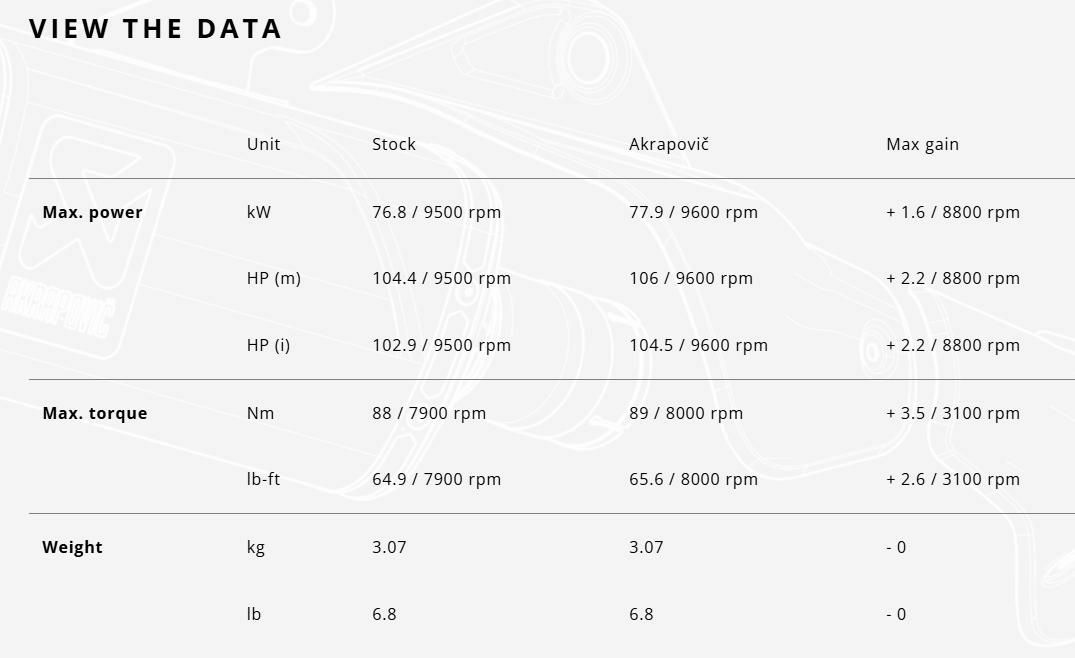This screenshot has height=658, width=1075.
Task: Select the Max. power row label
Action: tap(92, 212)
